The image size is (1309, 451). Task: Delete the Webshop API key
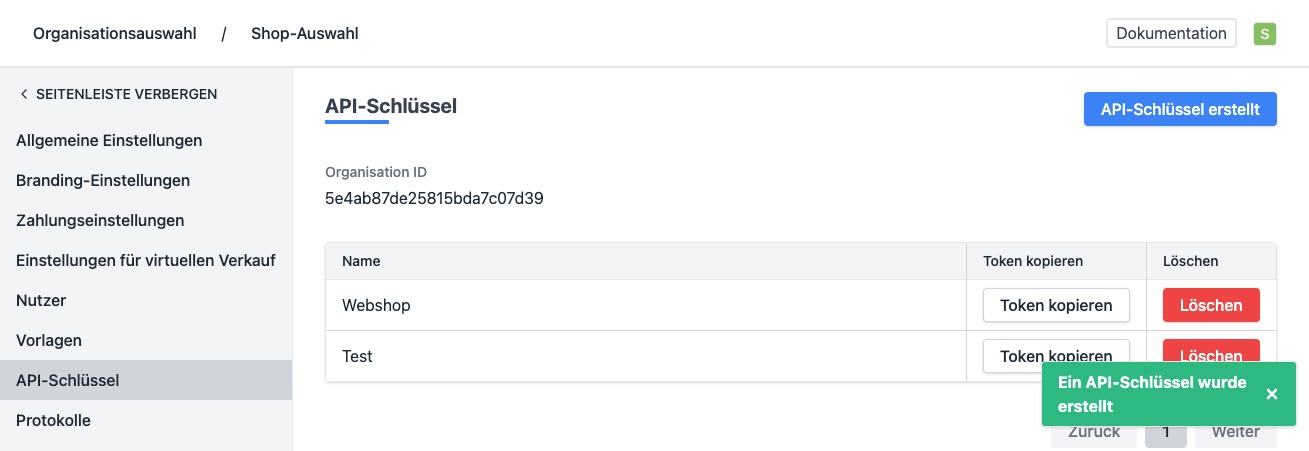point(1211,305)
